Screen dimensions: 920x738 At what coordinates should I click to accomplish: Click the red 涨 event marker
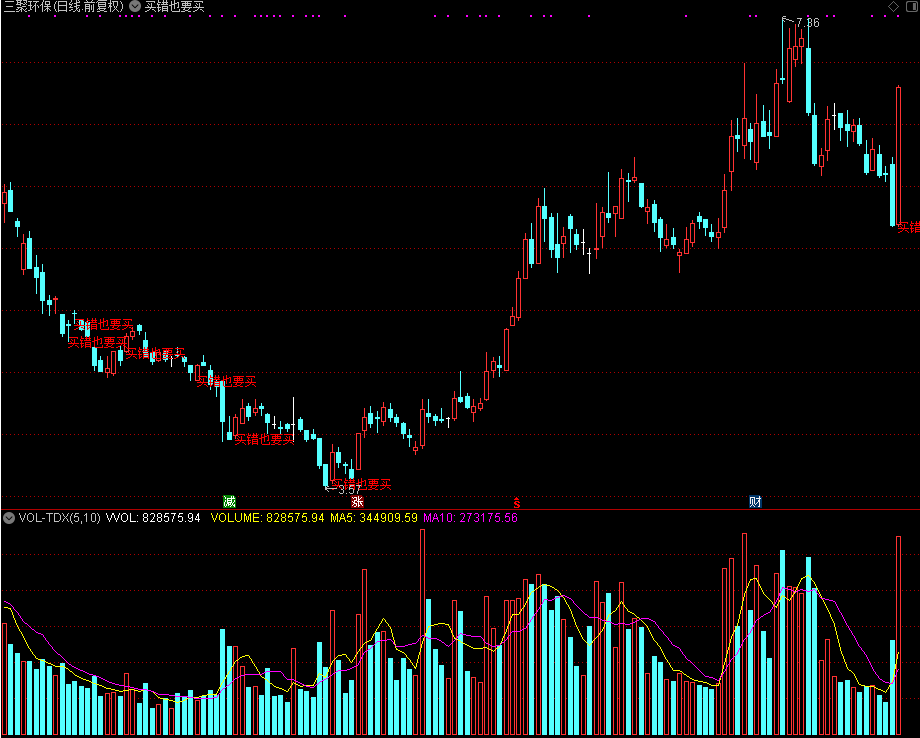point(357,502)
